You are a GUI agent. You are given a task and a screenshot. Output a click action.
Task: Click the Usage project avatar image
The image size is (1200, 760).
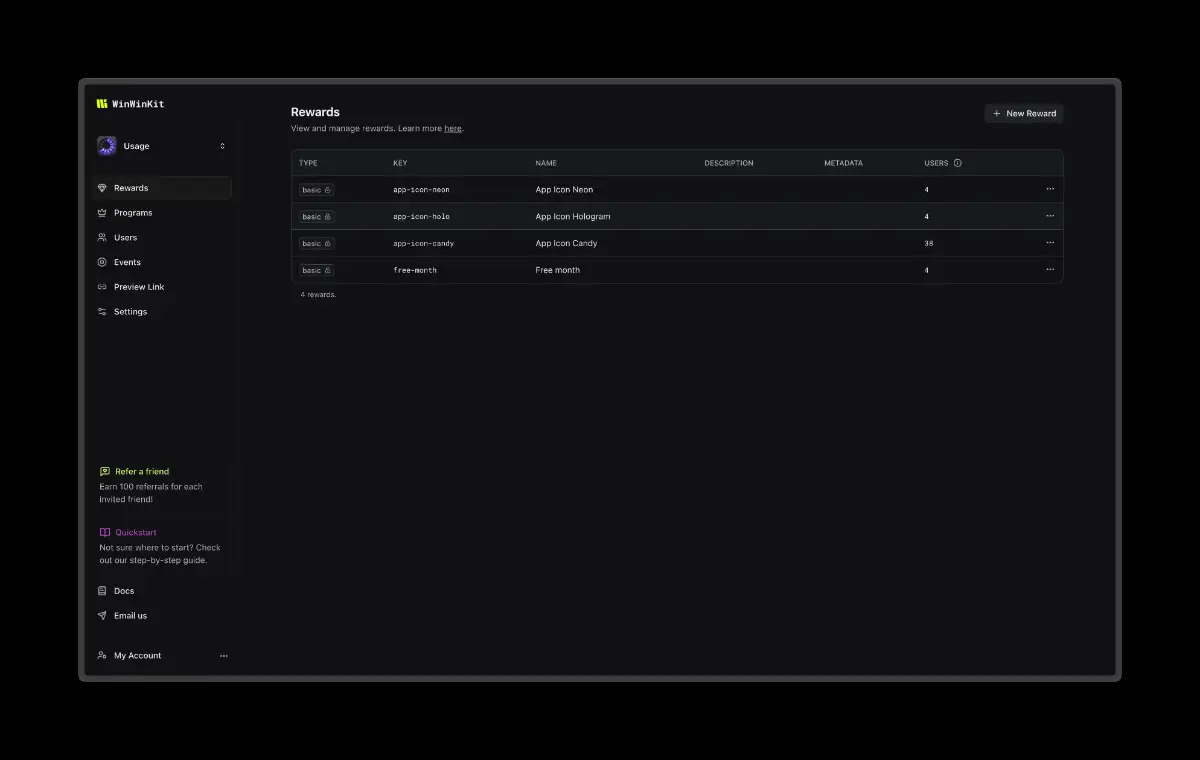(x=107, y=145)
